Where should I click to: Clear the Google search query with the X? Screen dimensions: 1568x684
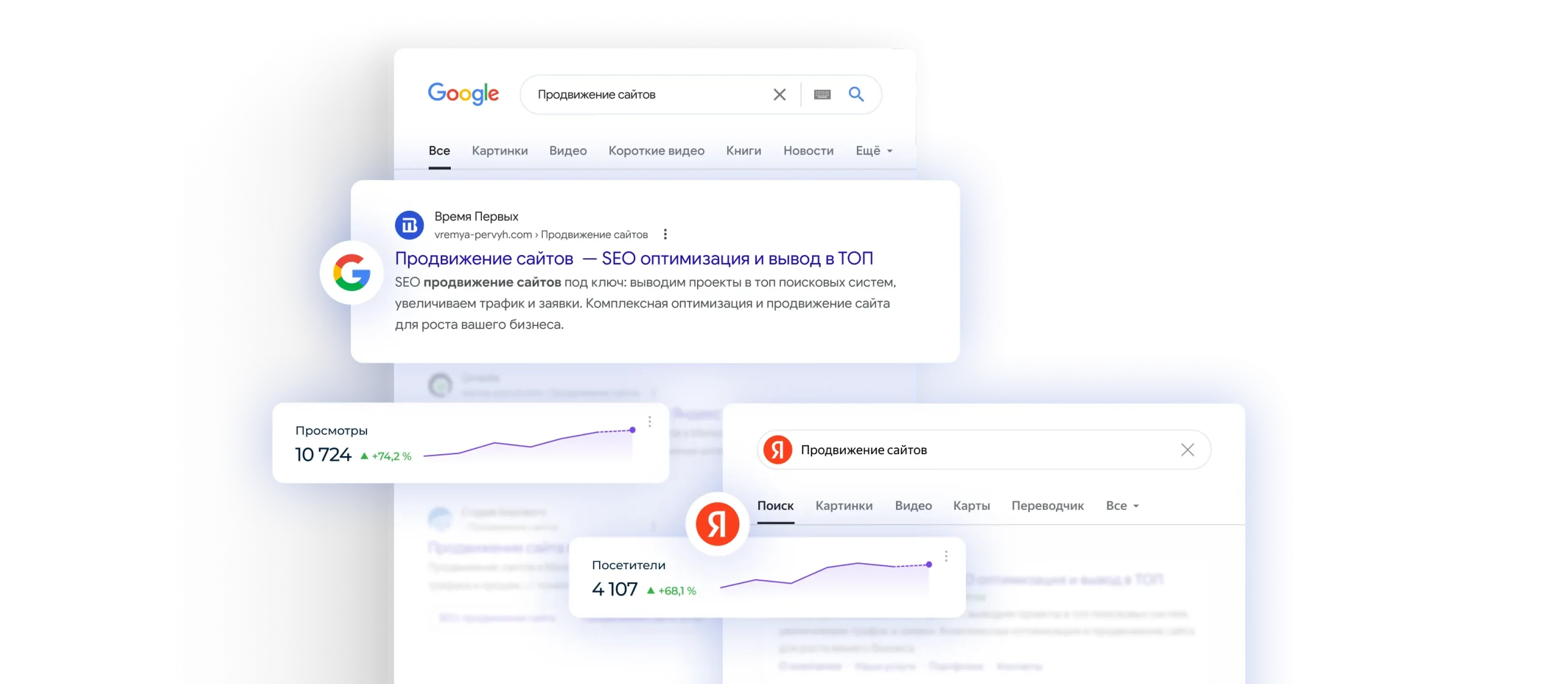(x=778, y=94)
